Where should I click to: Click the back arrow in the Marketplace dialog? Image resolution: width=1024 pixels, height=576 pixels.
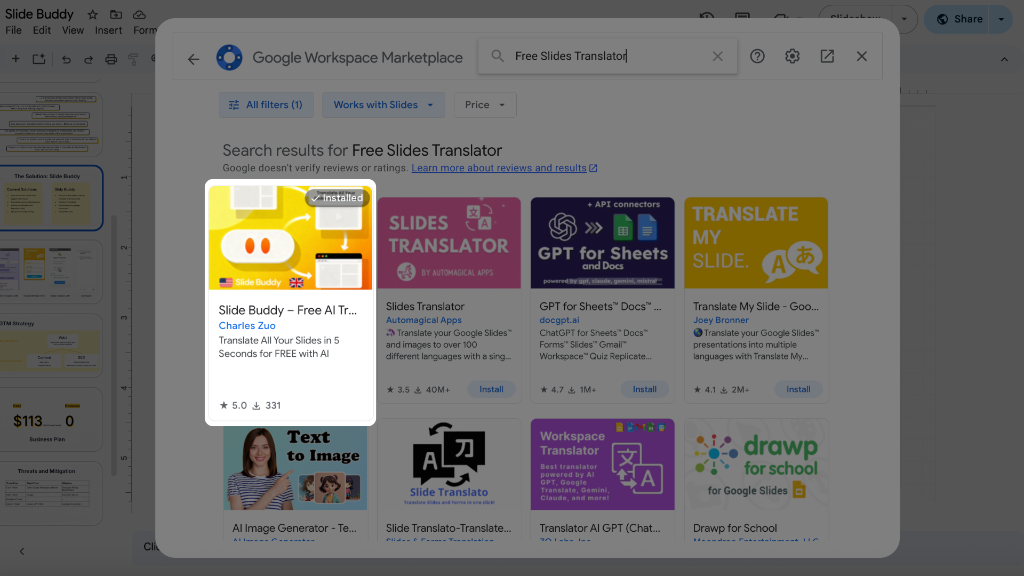click(x=193, y=58)
